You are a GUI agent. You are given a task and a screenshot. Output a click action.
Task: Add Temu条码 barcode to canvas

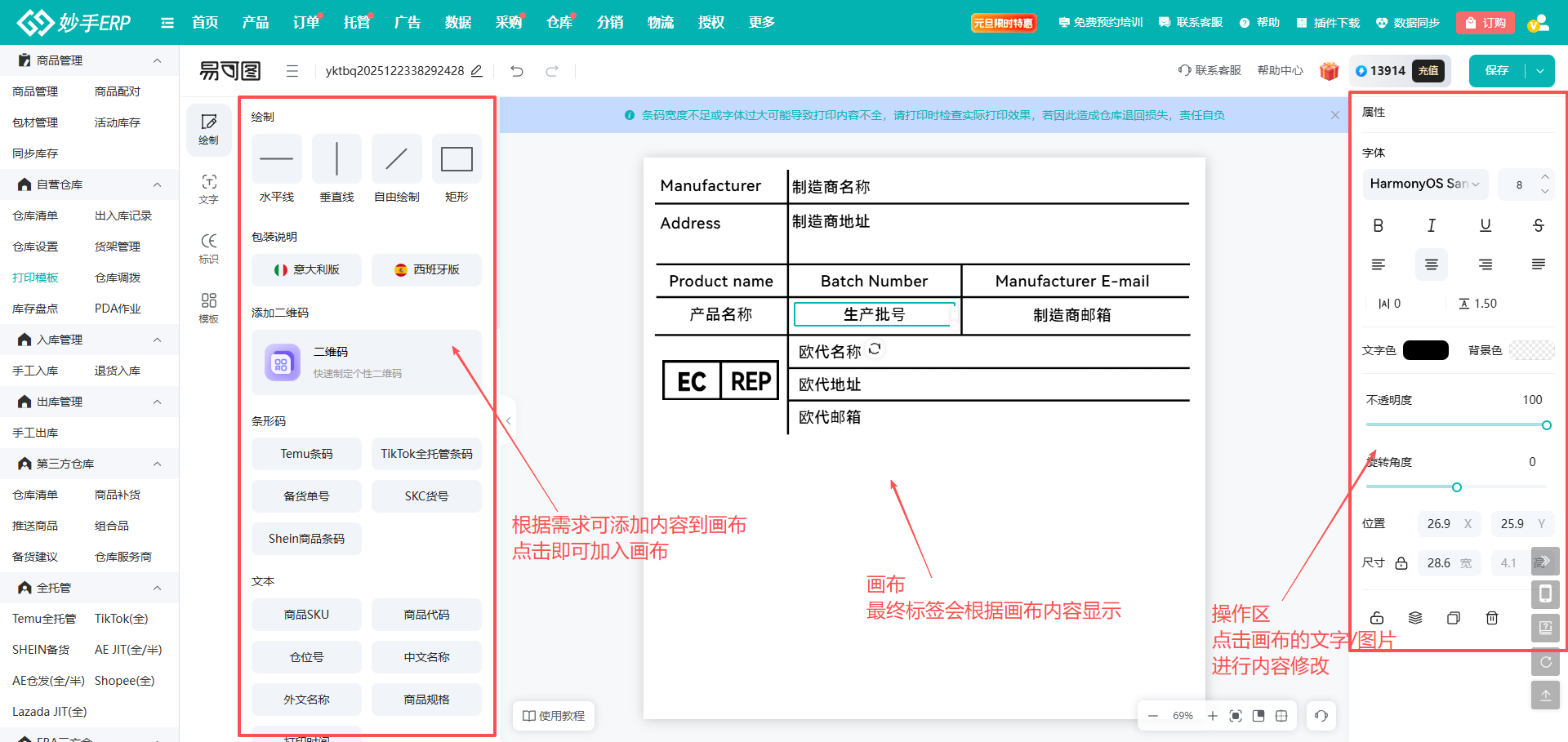coord(306,454)
